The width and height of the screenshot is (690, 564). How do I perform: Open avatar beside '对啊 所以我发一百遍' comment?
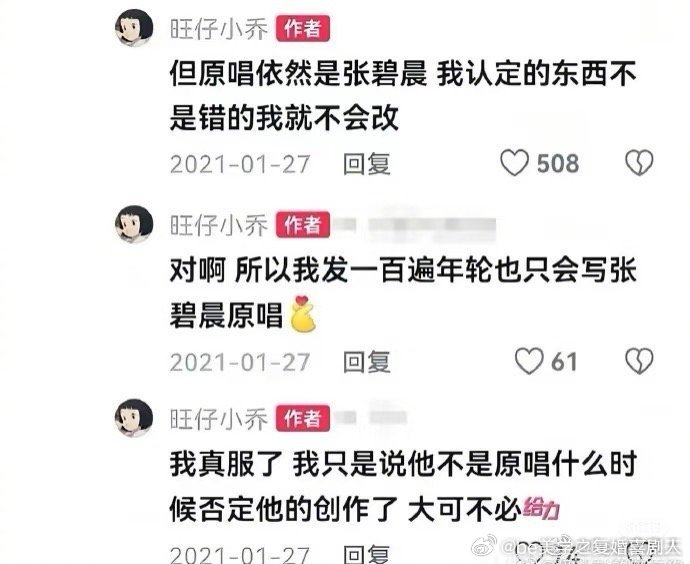[134, 224]
